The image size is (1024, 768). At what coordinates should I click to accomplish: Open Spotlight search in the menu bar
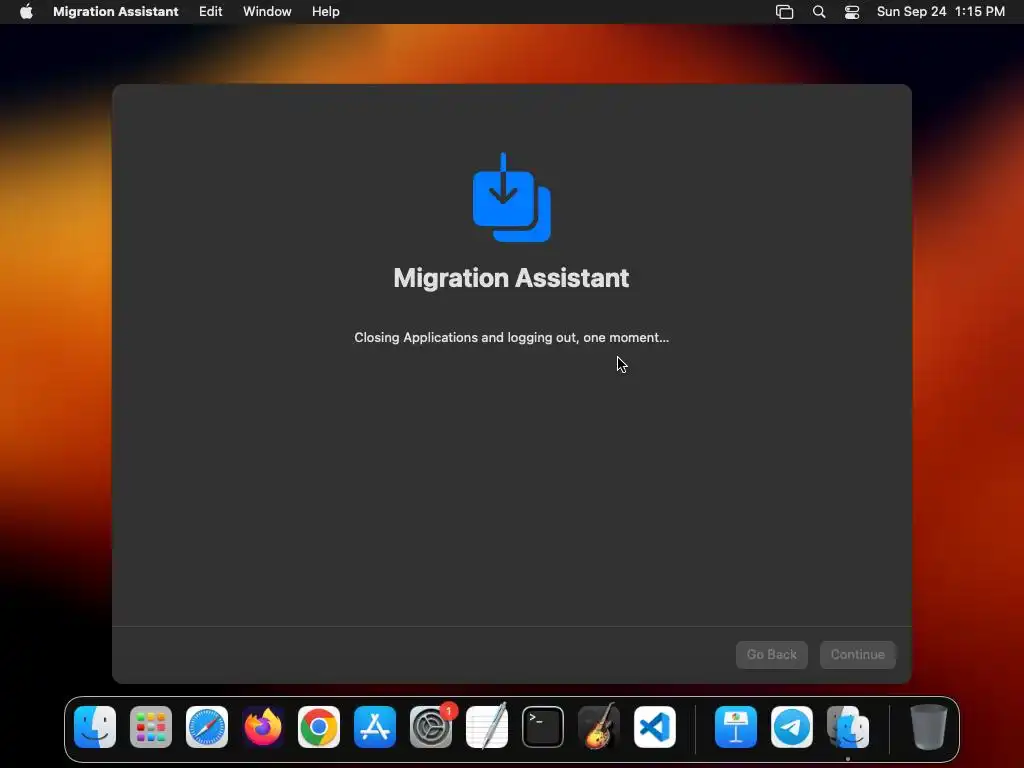pos(819,11)
